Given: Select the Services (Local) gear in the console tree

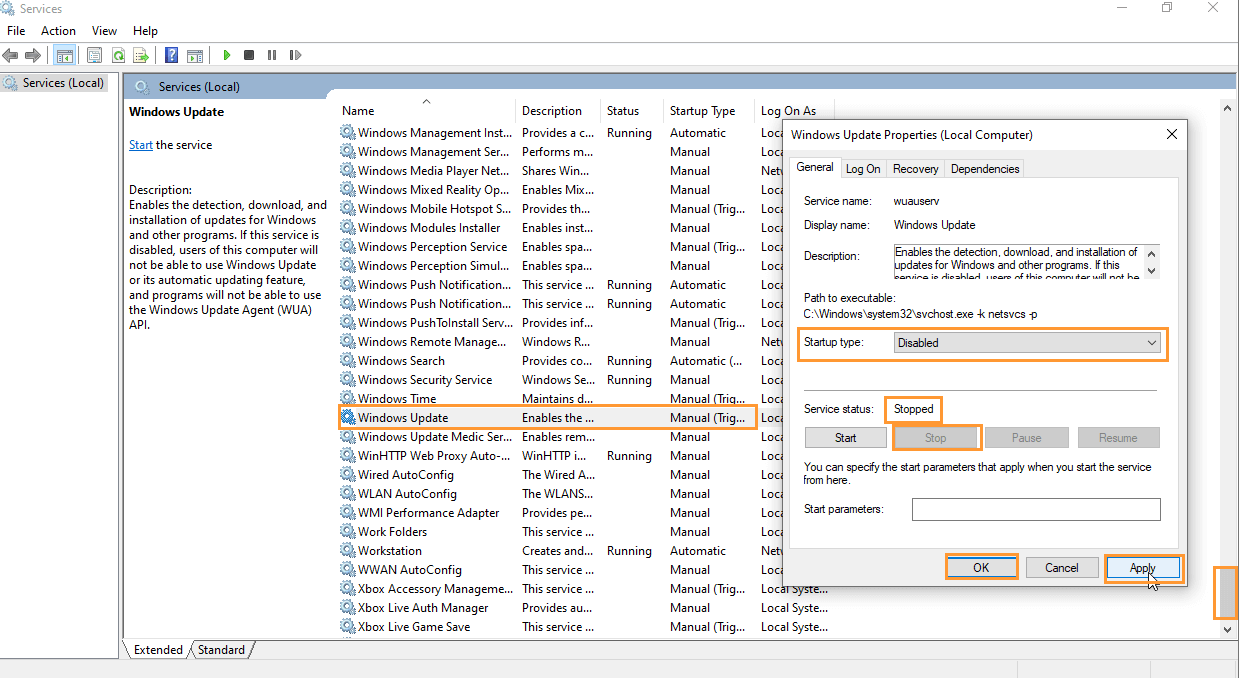Looking at the screenshot, I should click(10, 83).
